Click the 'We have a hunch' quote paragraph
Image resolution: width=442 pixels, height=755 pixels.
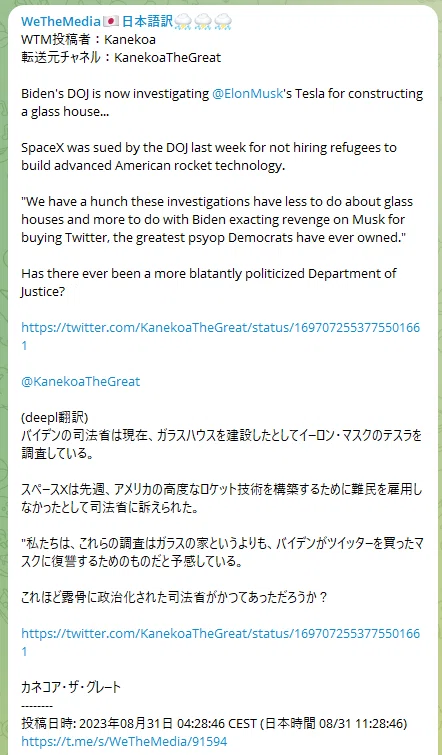point(217,220)
